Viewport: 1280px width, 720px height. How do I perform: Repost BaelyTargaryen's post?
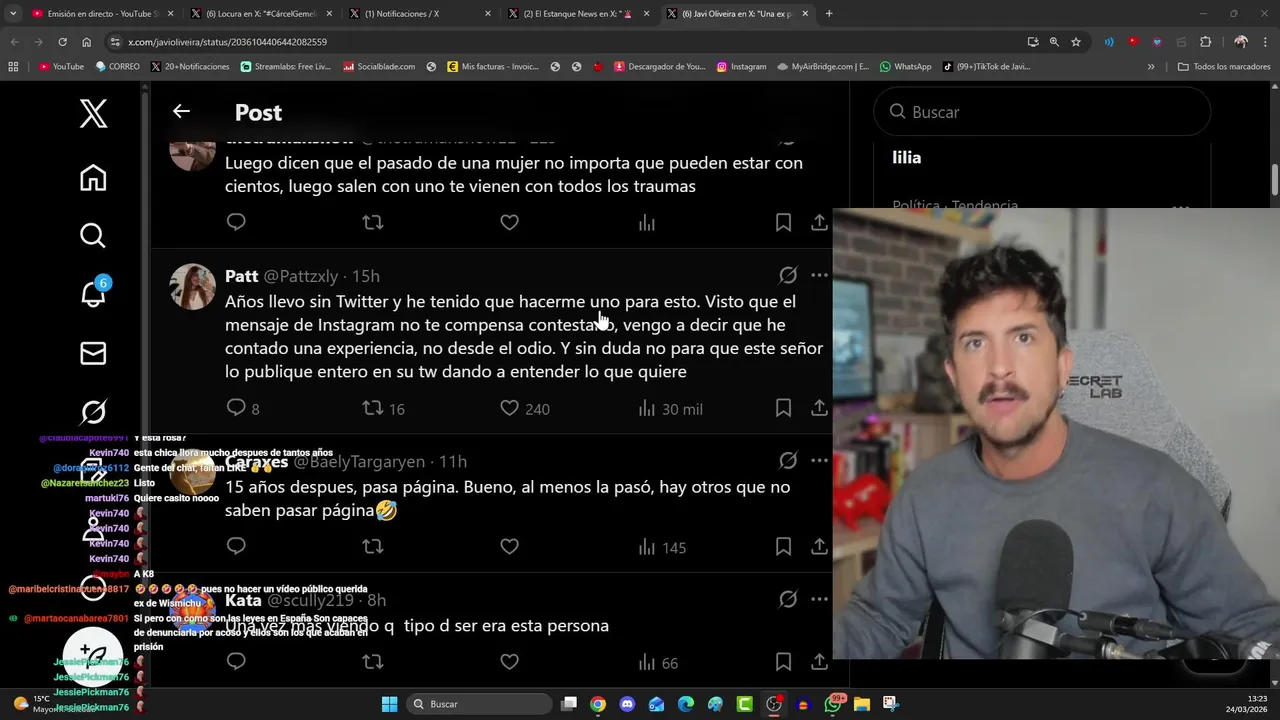tap(372, 546)
